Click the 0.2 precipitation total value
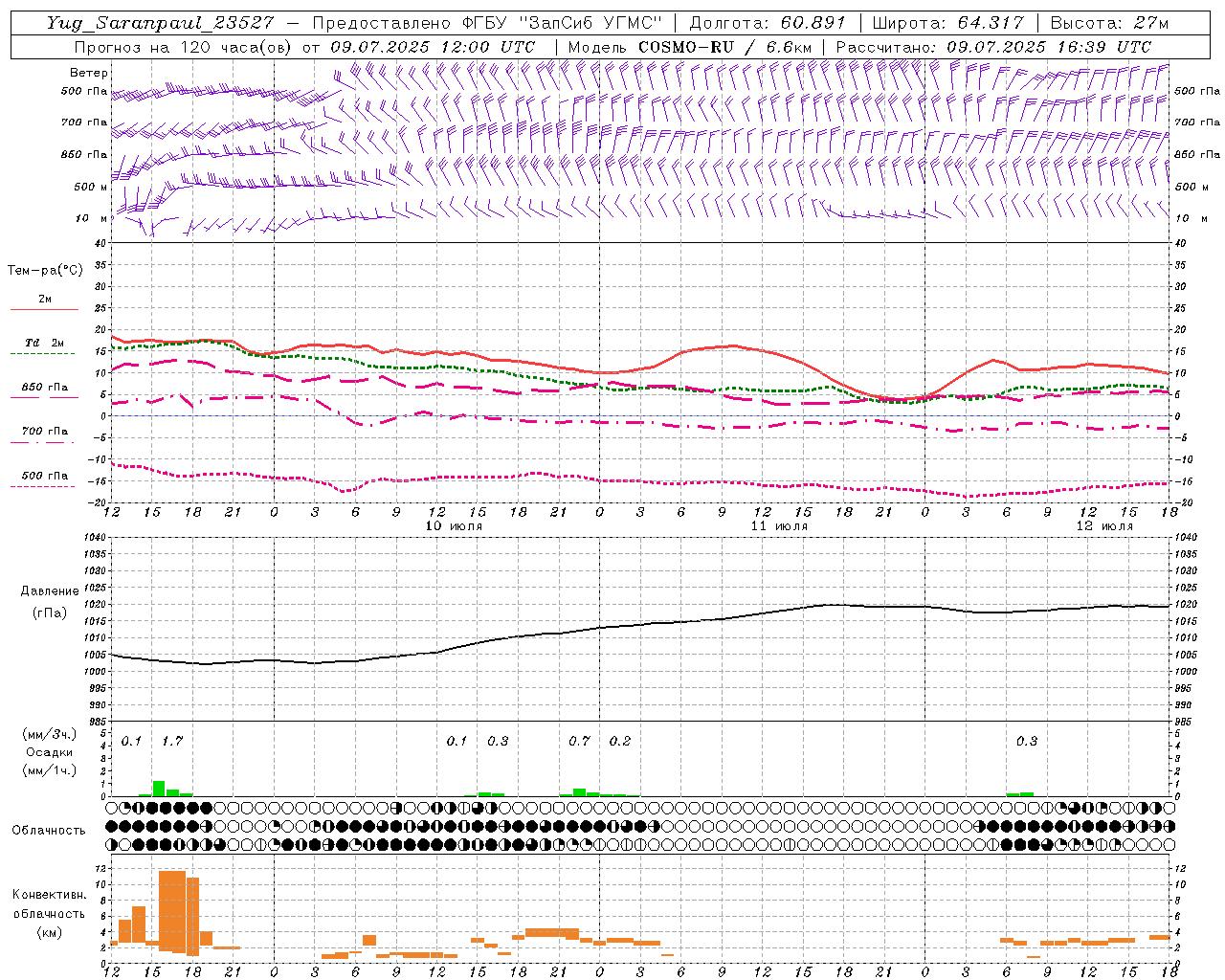Image resolution: width=1225 pixels, height=980 pixels. pyautogui.click(x=620, y=741)
